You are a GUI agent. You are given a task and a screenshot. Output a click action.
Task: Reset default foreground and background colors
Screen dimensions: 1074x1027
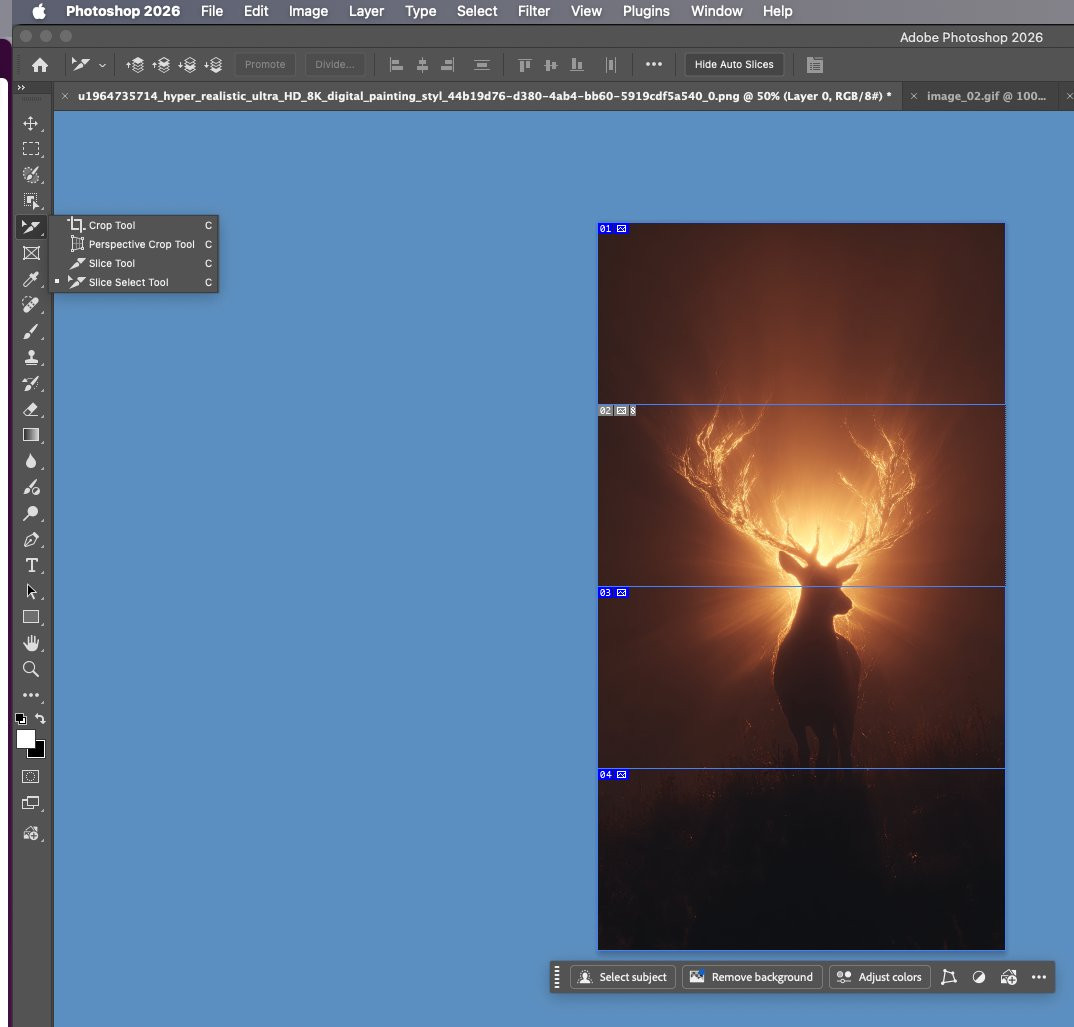coord(20,719)
